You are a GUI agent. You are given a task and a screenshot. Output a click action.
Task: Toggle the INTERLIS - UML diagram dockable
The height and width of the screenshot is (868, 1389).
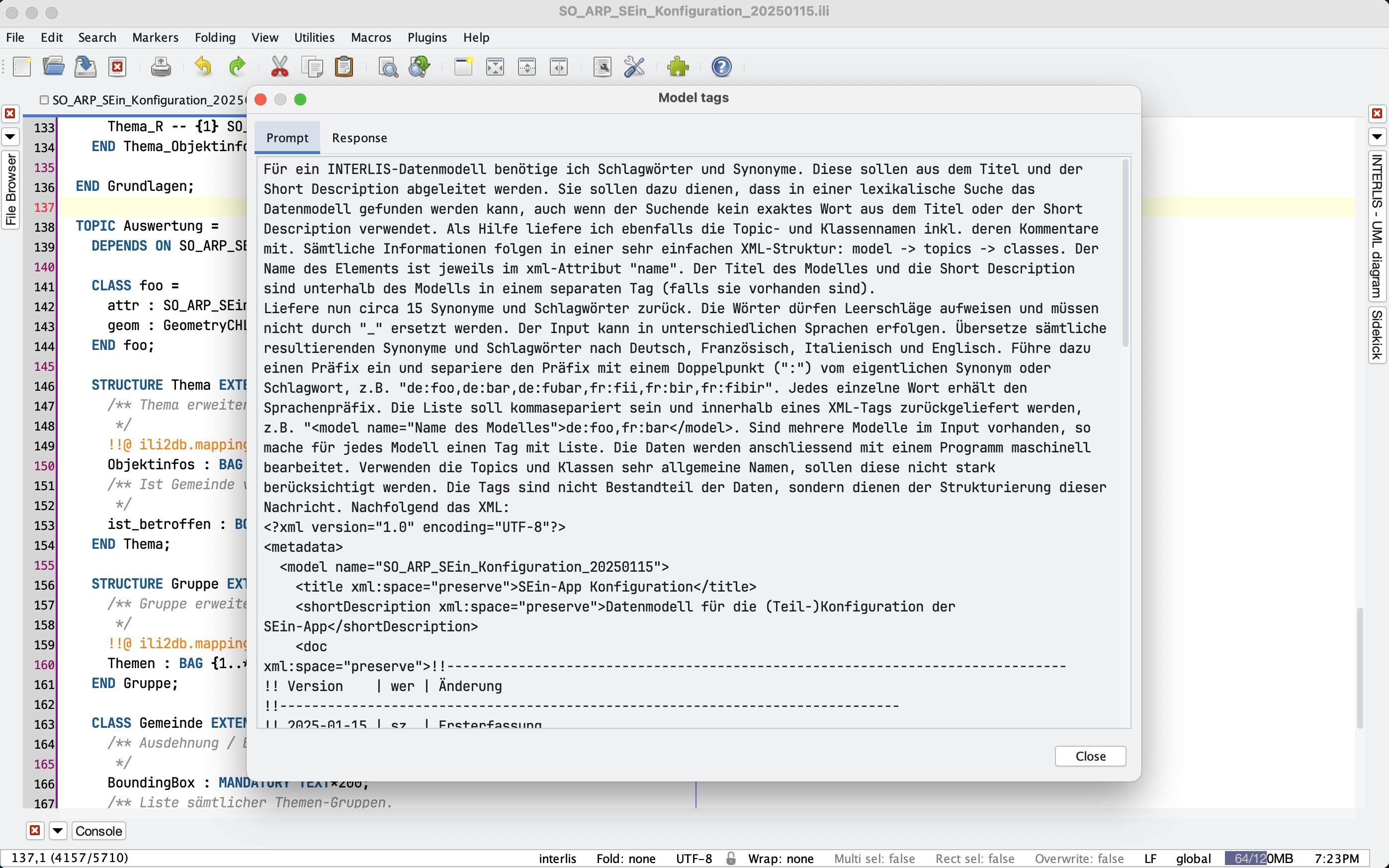(x=1377, y=226)
